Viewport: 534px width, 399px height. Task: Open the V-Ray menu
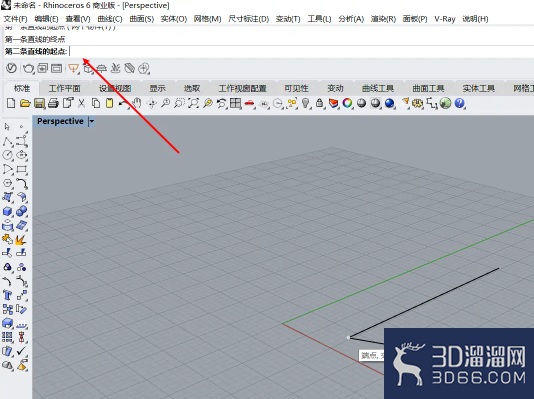coord(445,19)
